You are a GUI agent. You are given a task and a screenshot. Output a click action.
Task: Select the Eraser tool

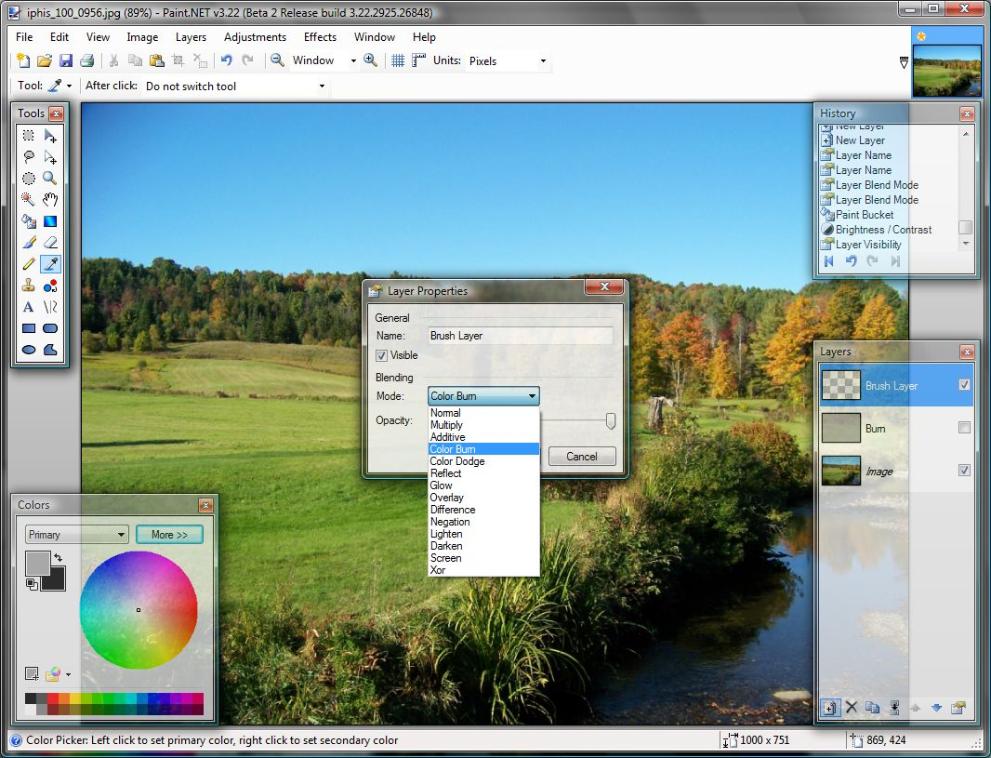[x=50, y=242]
